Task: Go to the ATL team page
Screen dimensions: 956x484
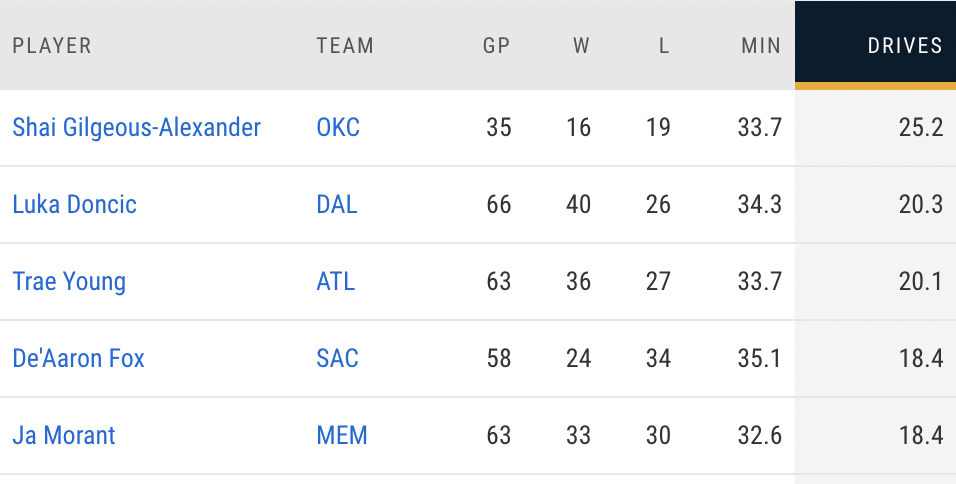Action: pyautogui.click(x=336, y=282)
